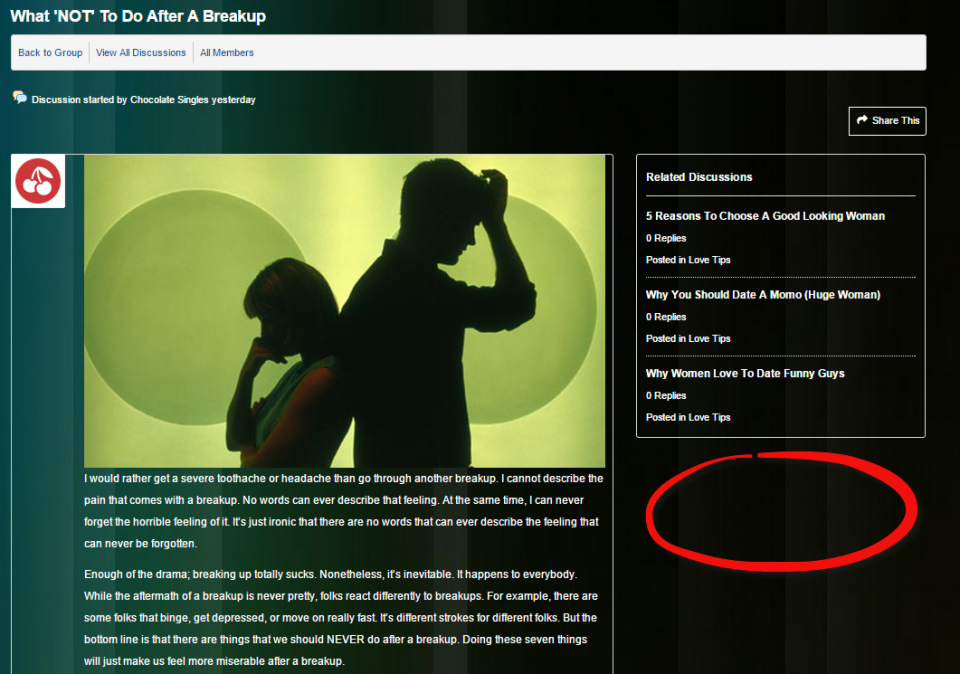
Task: Click the Share This button
Action: [x=887, y=121]
